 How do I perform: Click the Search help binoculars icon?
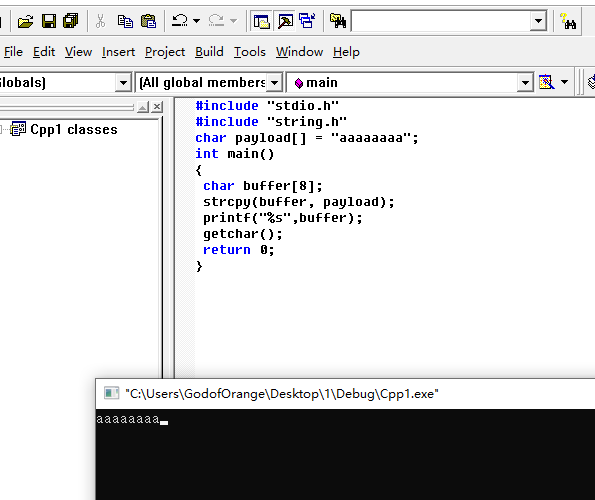tap(568, 21)
